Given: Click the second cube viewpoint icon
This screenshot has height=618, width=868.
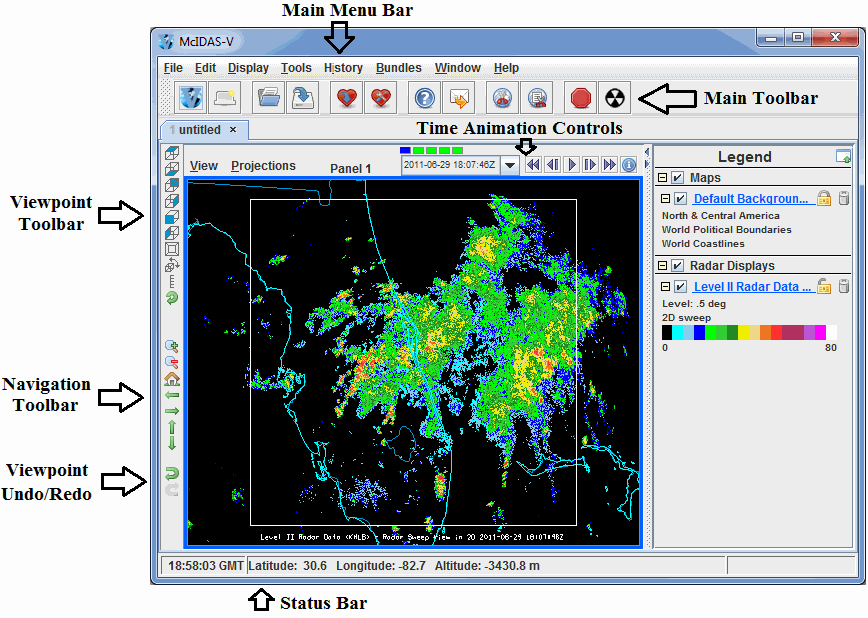Looking at the screenshot, I should (x=172, y=169).
